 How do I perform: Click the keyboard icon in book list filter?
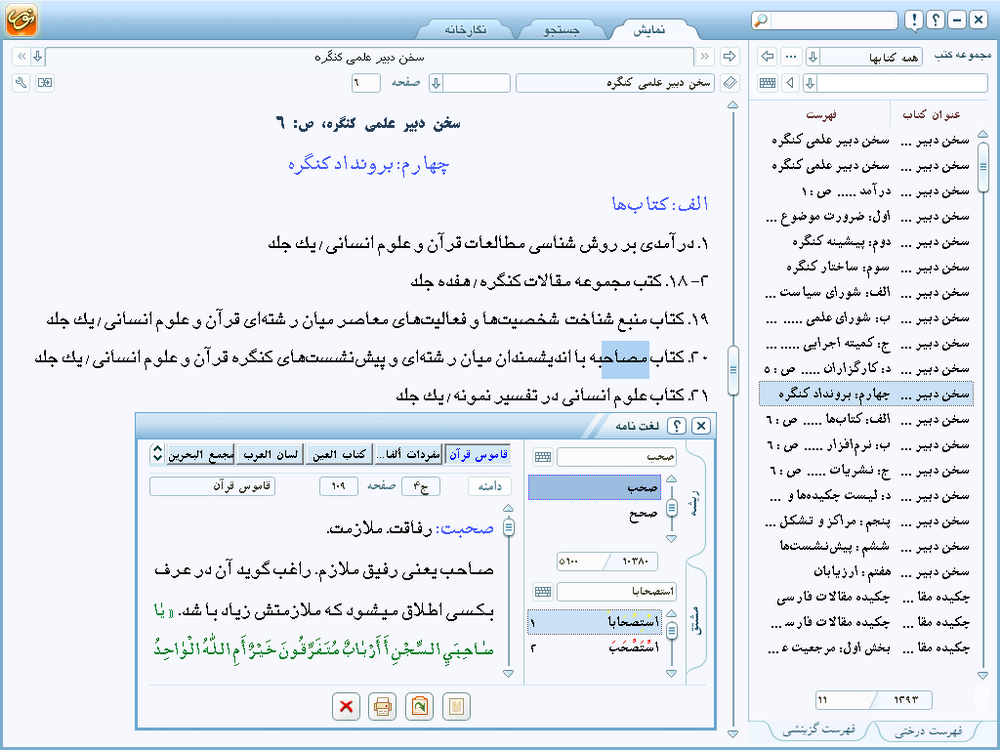768,83
